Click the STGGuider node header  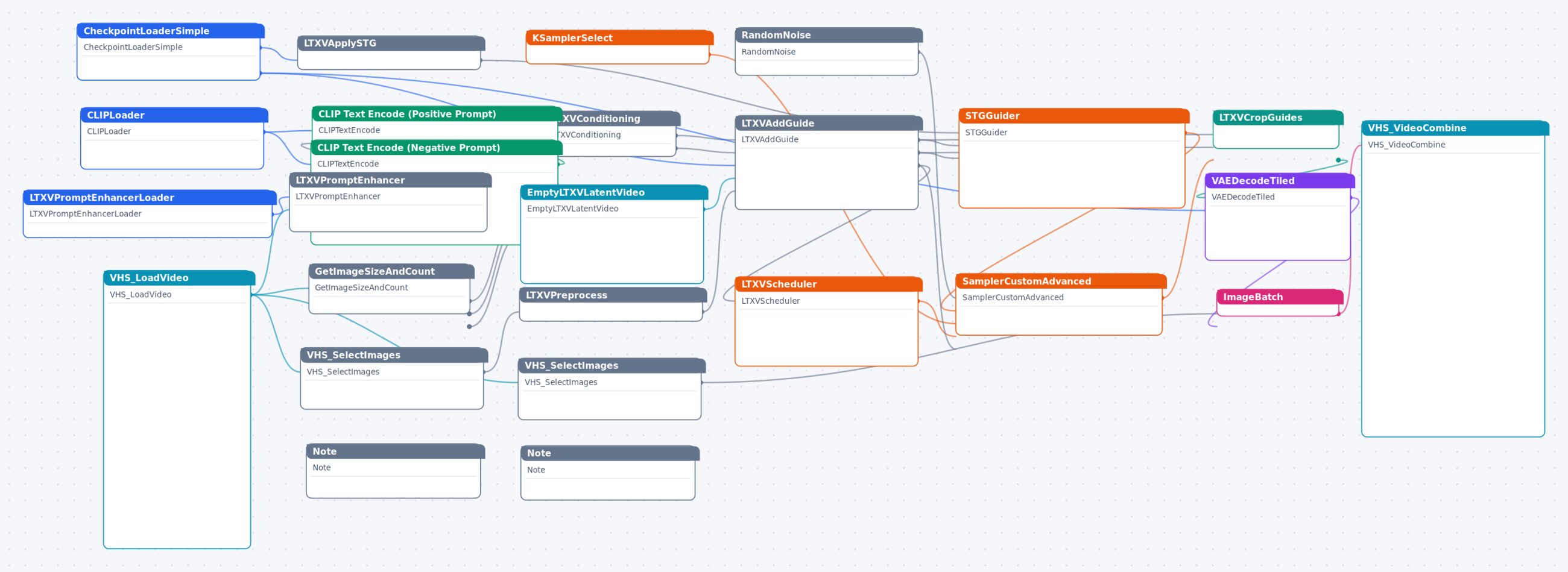tap(1073, 116)
